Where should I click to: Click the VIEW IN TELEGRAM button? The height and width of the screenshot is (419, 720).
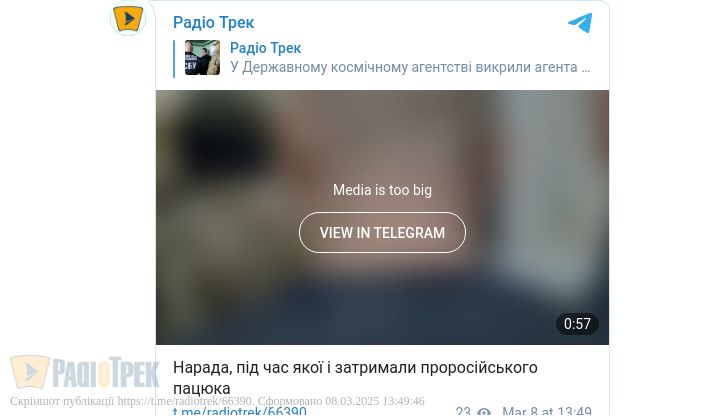pos(382,232)
